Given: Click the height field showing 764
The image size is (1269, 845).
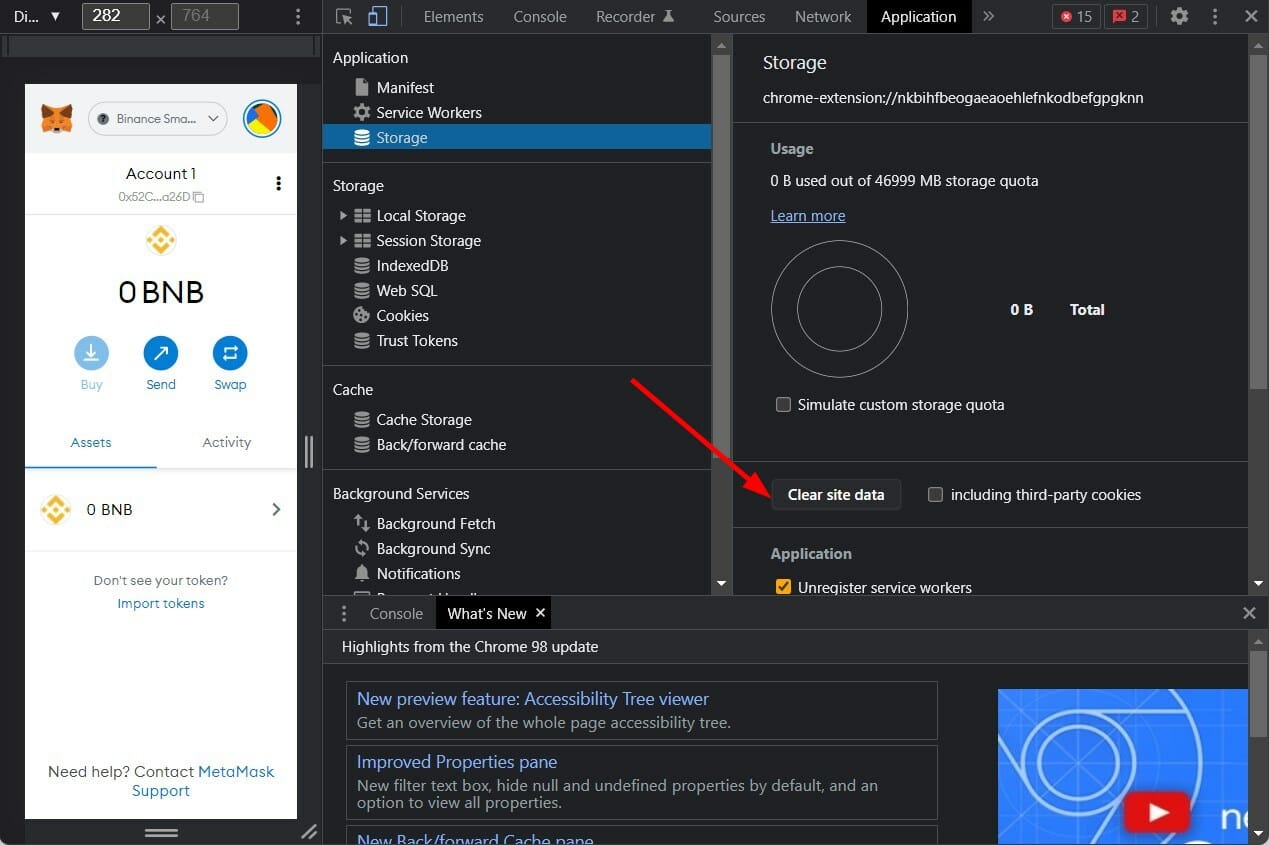Looking at the screenshot, I should pyautogui.click(x=205, y=16).
